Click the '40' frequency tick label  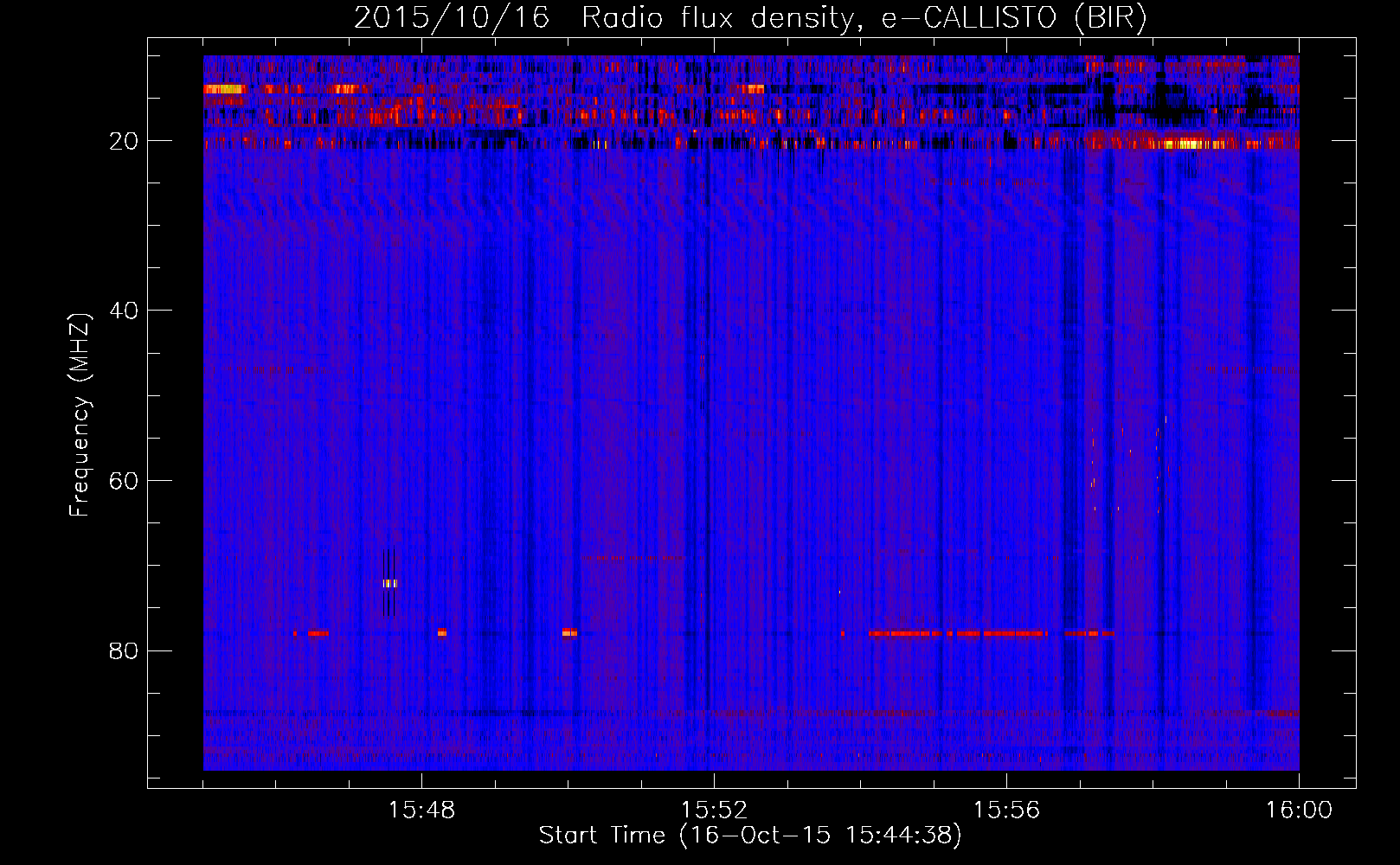(124, 311)
